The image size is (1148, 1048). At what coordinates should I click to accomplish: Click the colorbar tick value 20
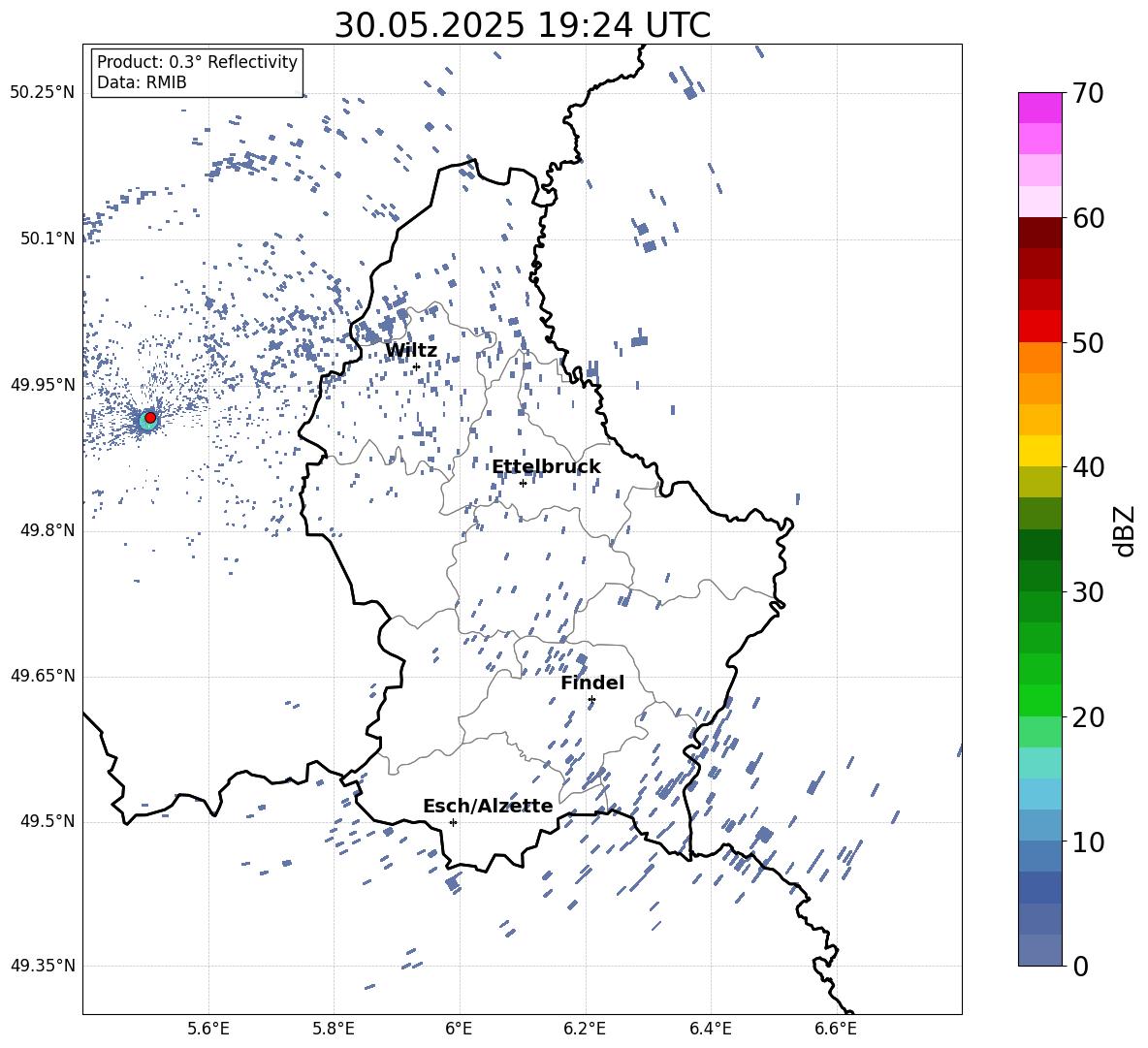pos(1088,716)
